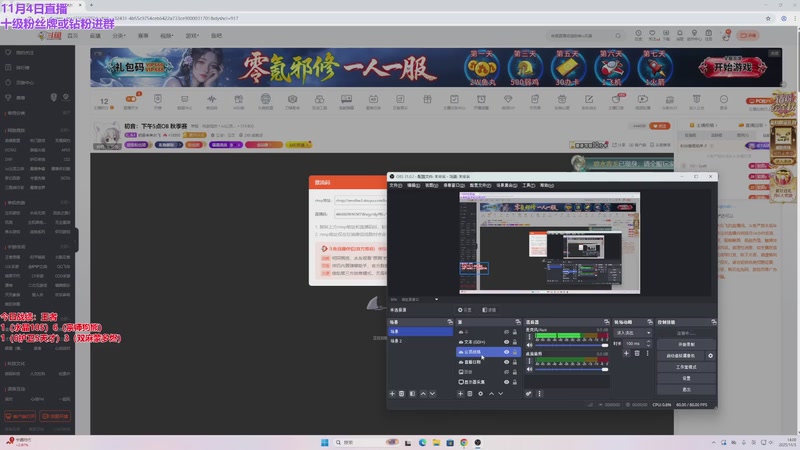Open Windows Start menu
The width and height of the screenshot is (800, 450).
pos(324,442)
